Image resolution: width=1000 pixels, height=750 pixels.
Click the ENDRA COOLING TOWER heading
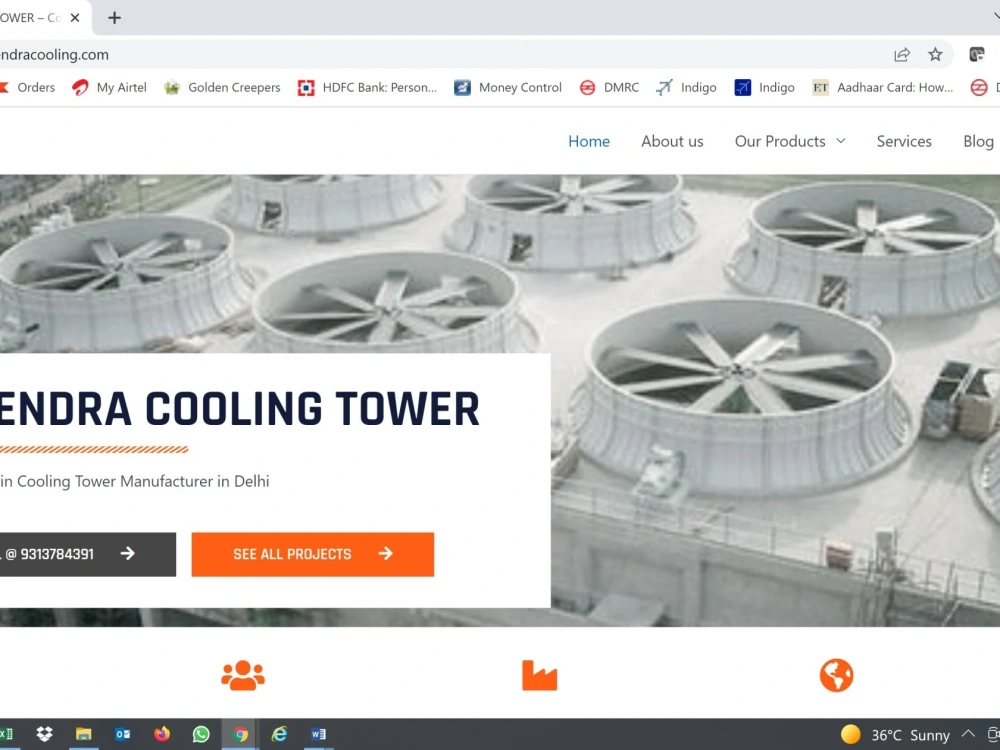coord(239,409)
